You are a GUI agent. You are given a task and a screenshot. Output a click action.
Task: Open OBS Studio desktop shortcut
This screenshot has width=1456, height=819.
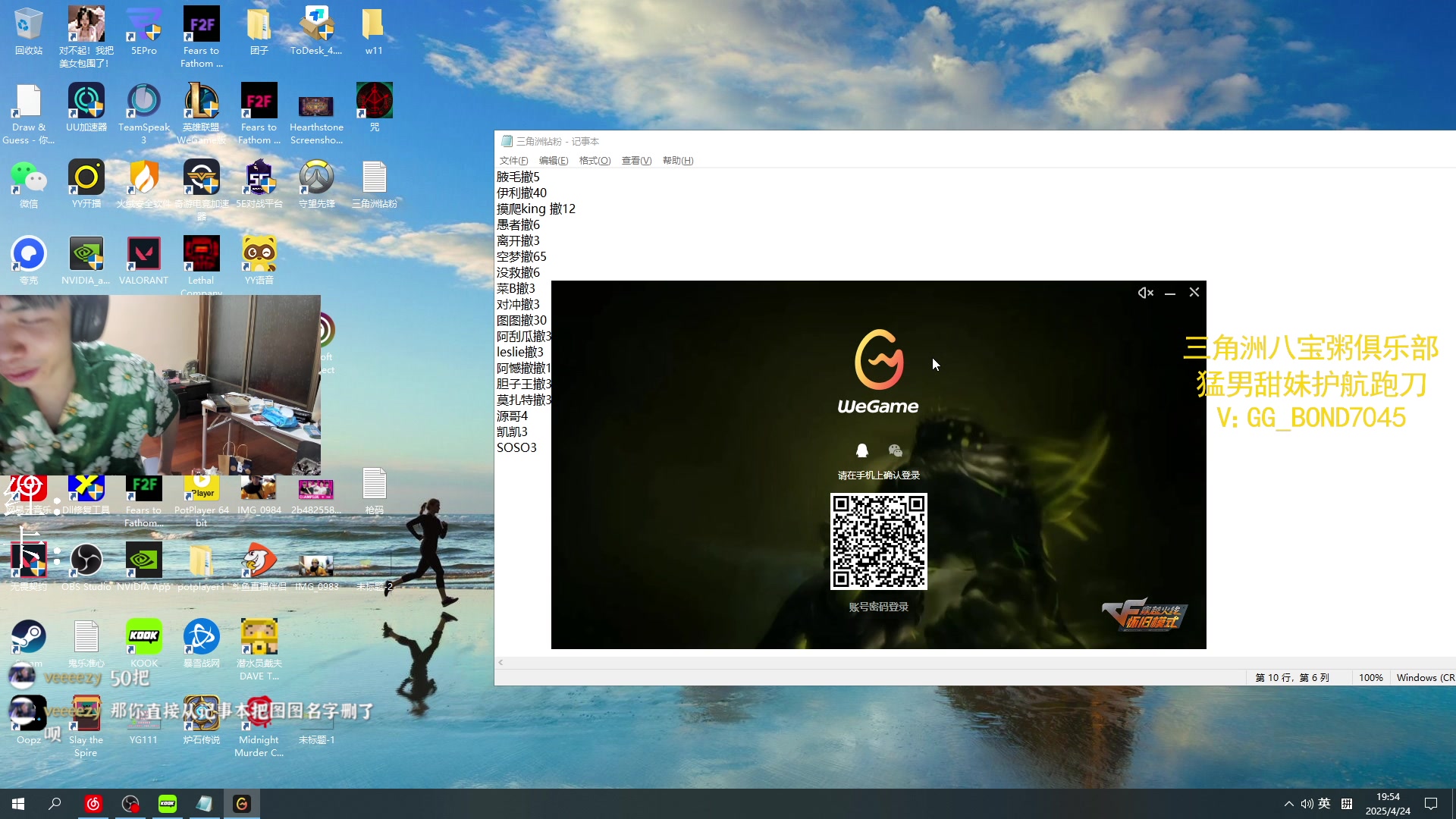pyautogui.click(x=86, y=567)
